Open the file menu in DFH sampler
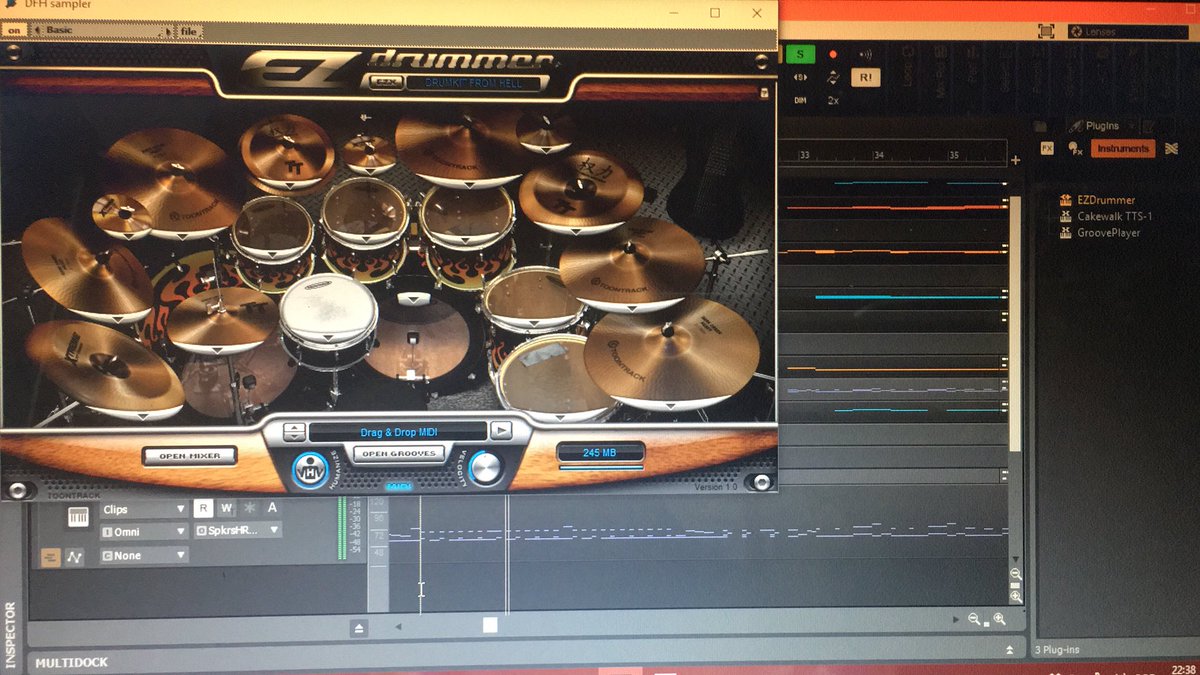The height and width of the screenshot is (675, 1200). point(189,31)
